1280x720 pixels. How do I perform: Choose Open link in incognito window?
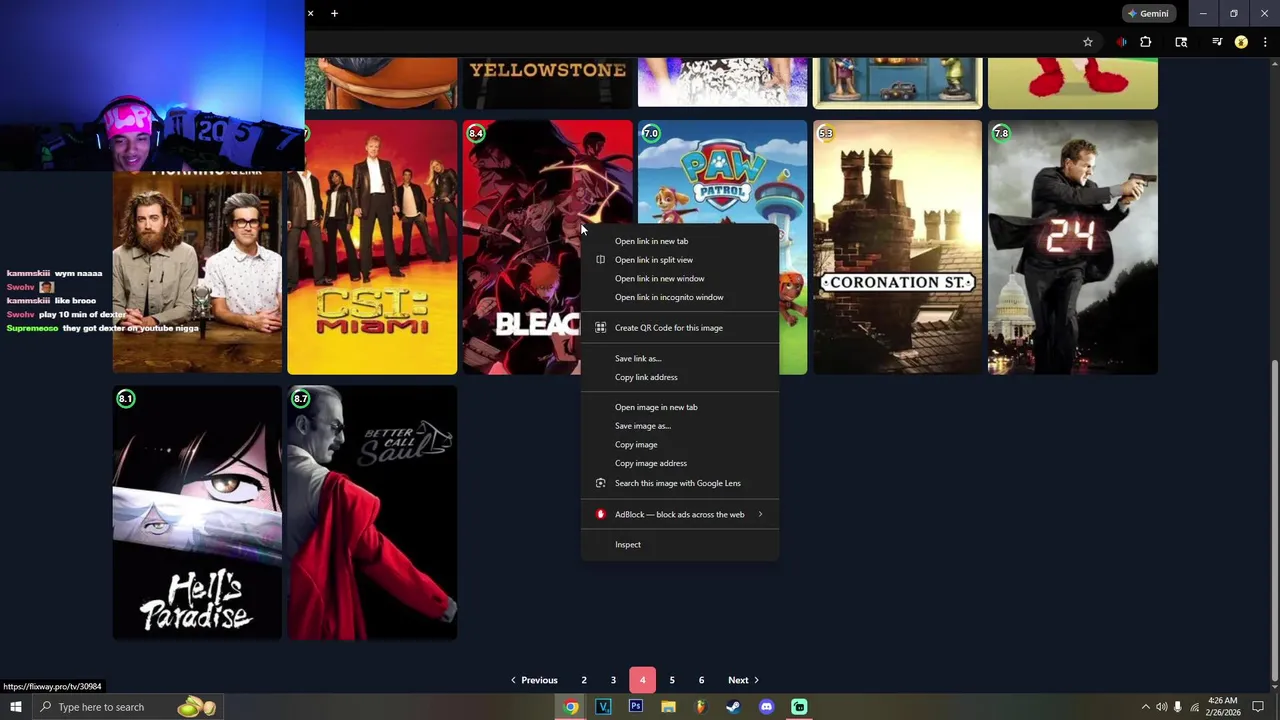click(680, 297)
